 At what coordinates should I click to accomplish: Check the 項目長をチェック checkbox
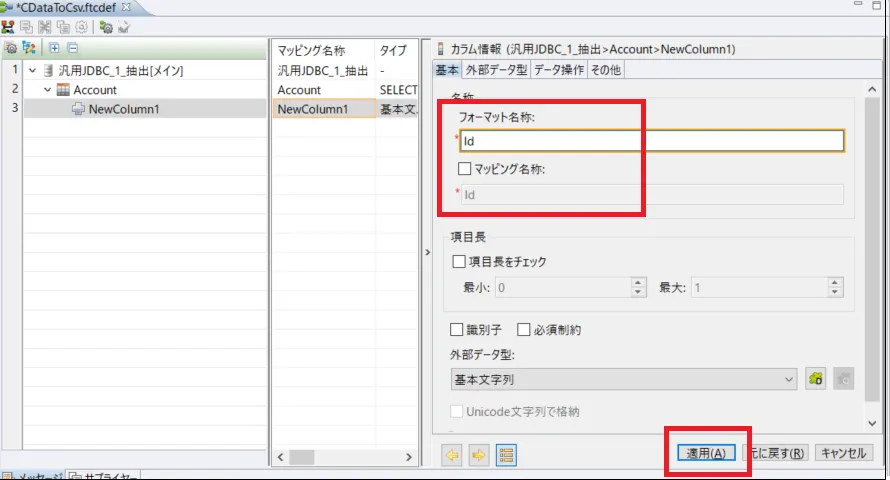[459, 262]
